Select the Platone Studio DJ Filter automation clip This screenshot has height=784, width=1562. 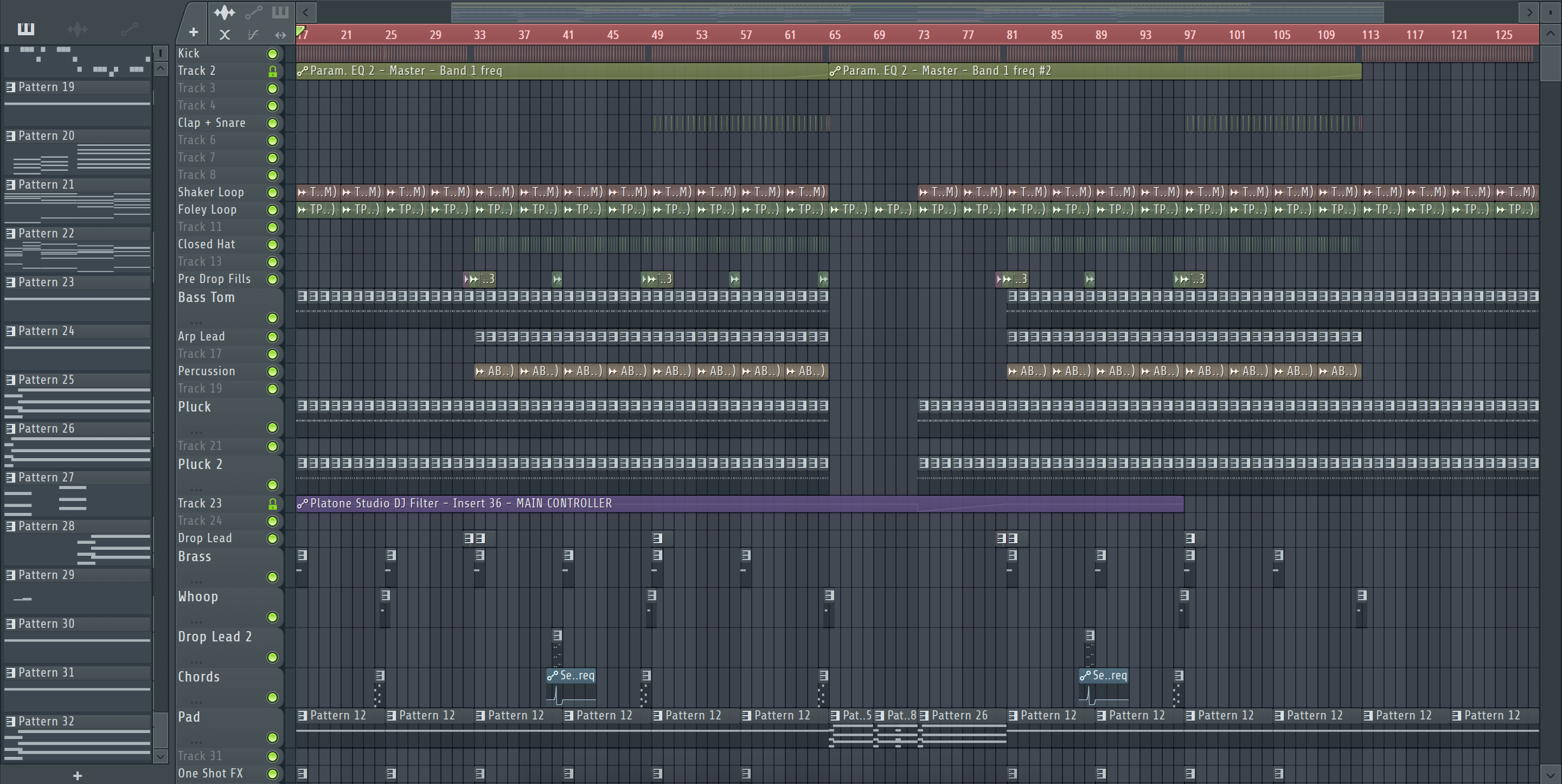[740, 504]
